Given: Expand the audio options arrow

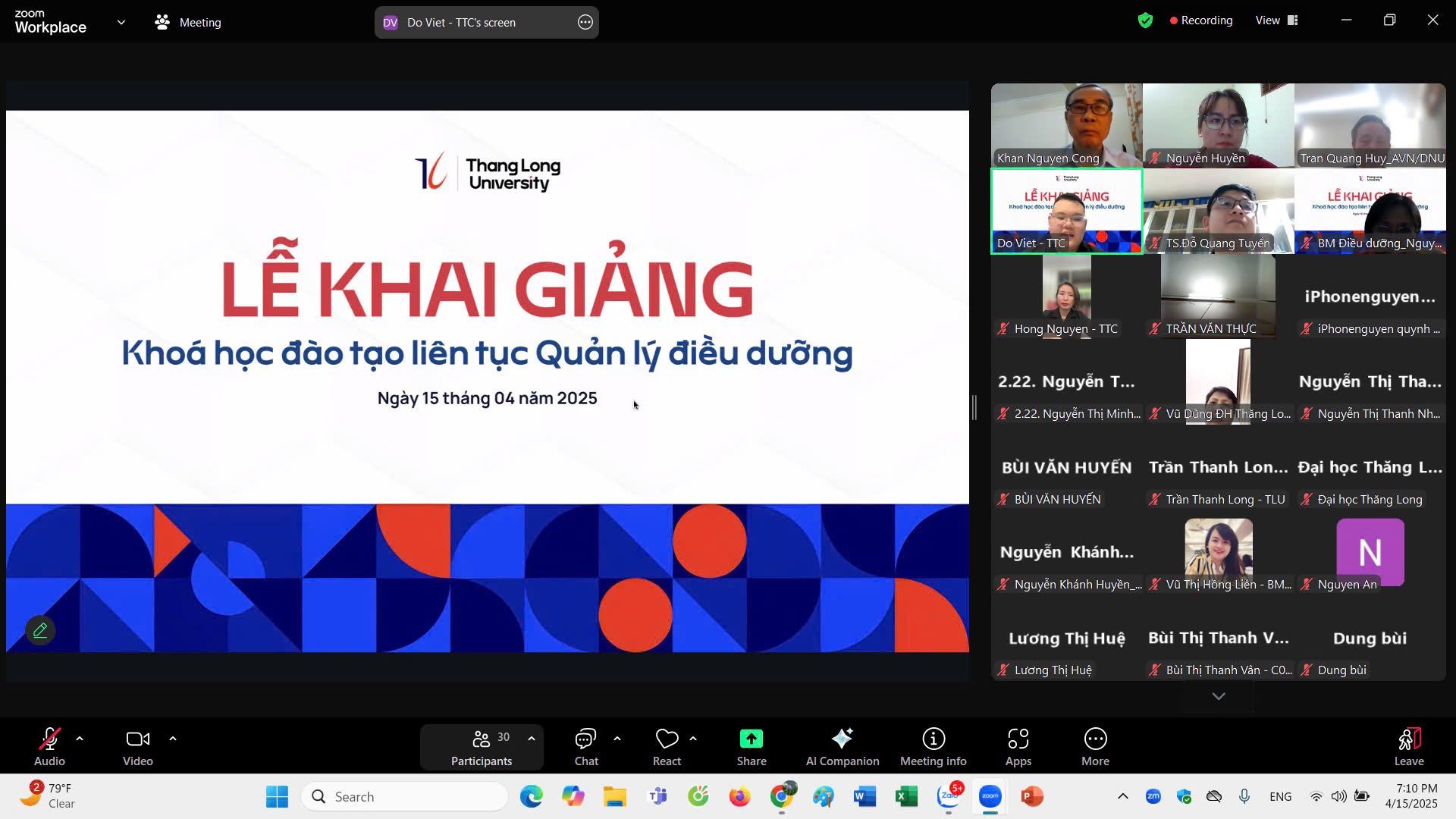Looking at the screenshot, I should (80, 739).
